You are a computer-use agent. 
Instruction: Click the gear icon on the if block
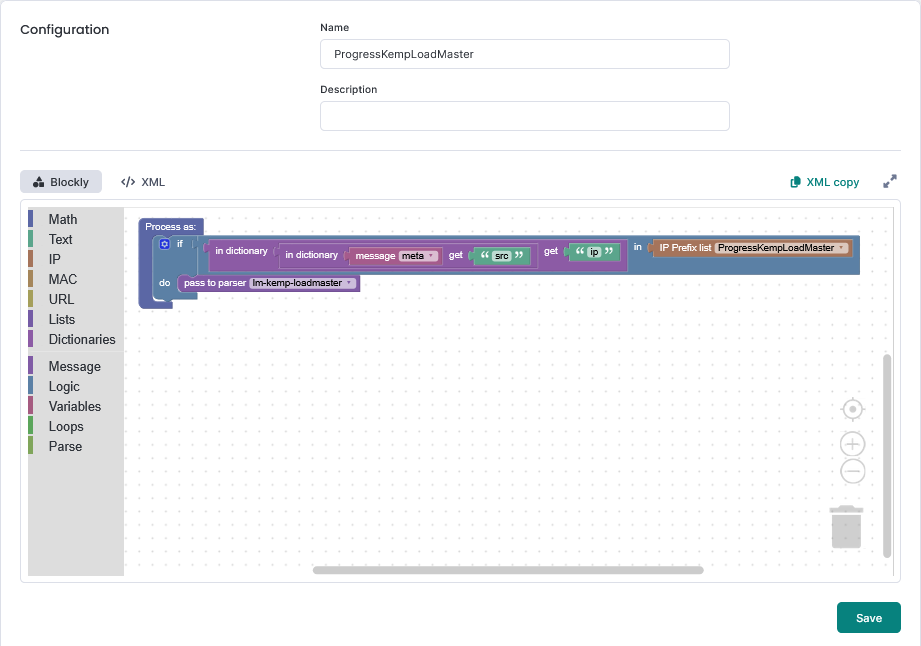(163, 243)
